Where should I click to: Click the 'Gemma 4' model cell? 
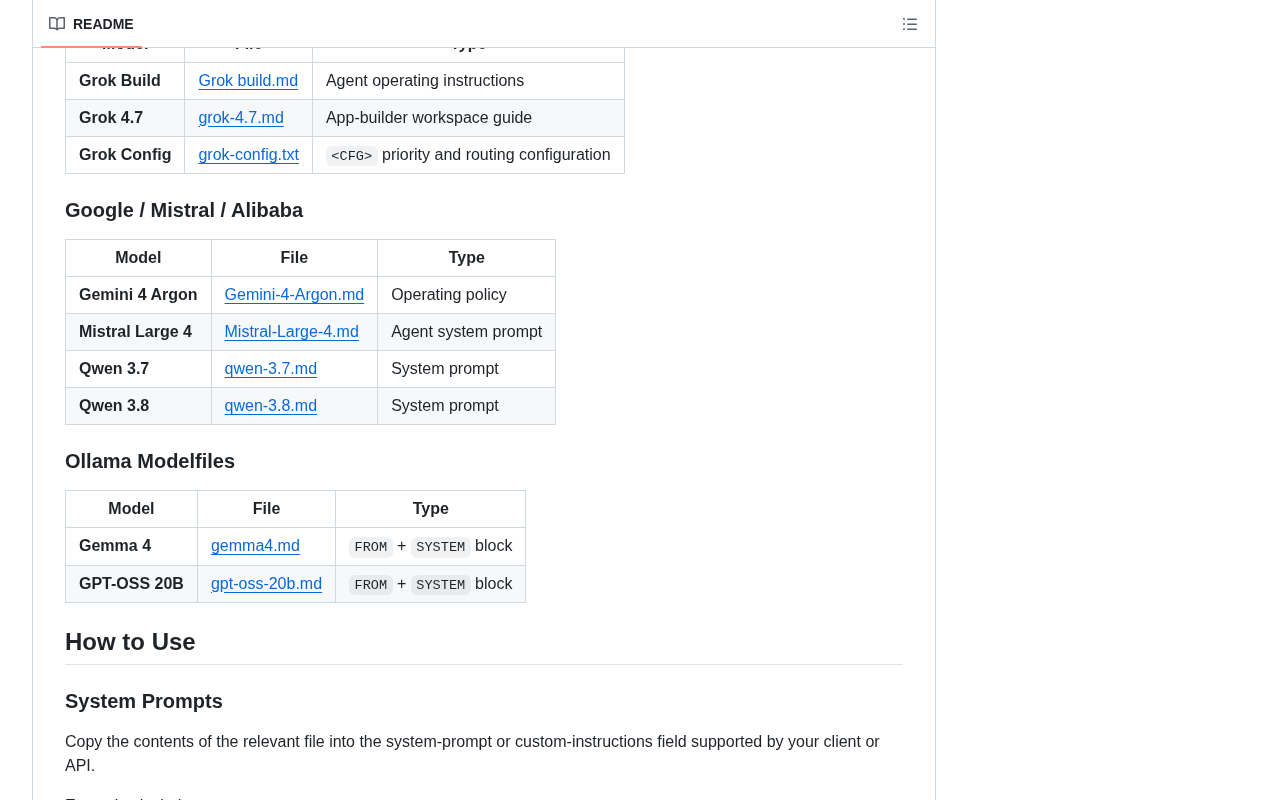[x=131, y=546]
